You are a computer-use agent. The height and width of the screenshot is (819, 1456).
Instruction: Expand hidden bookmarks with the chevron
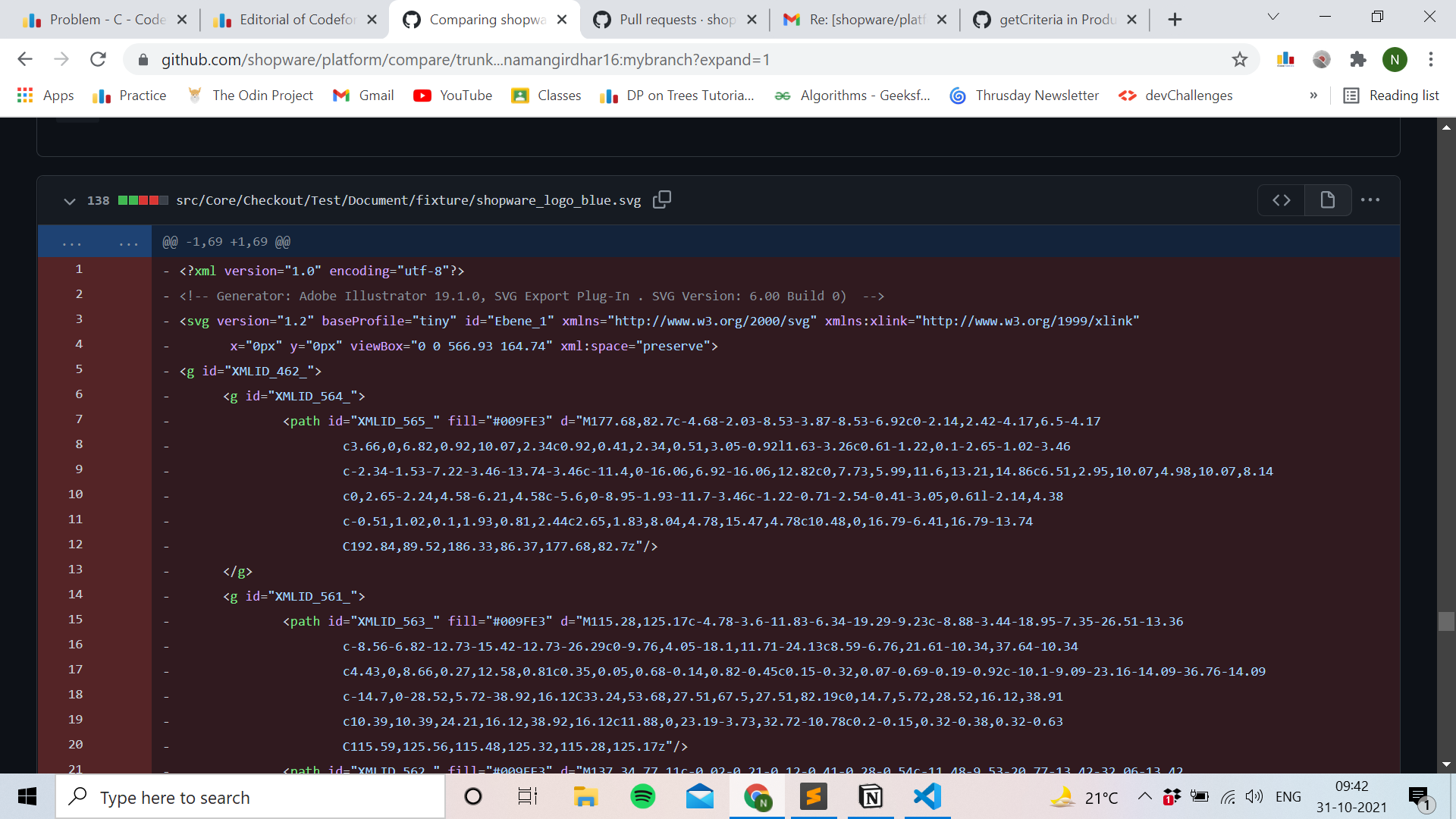[x=1313, y=96]
